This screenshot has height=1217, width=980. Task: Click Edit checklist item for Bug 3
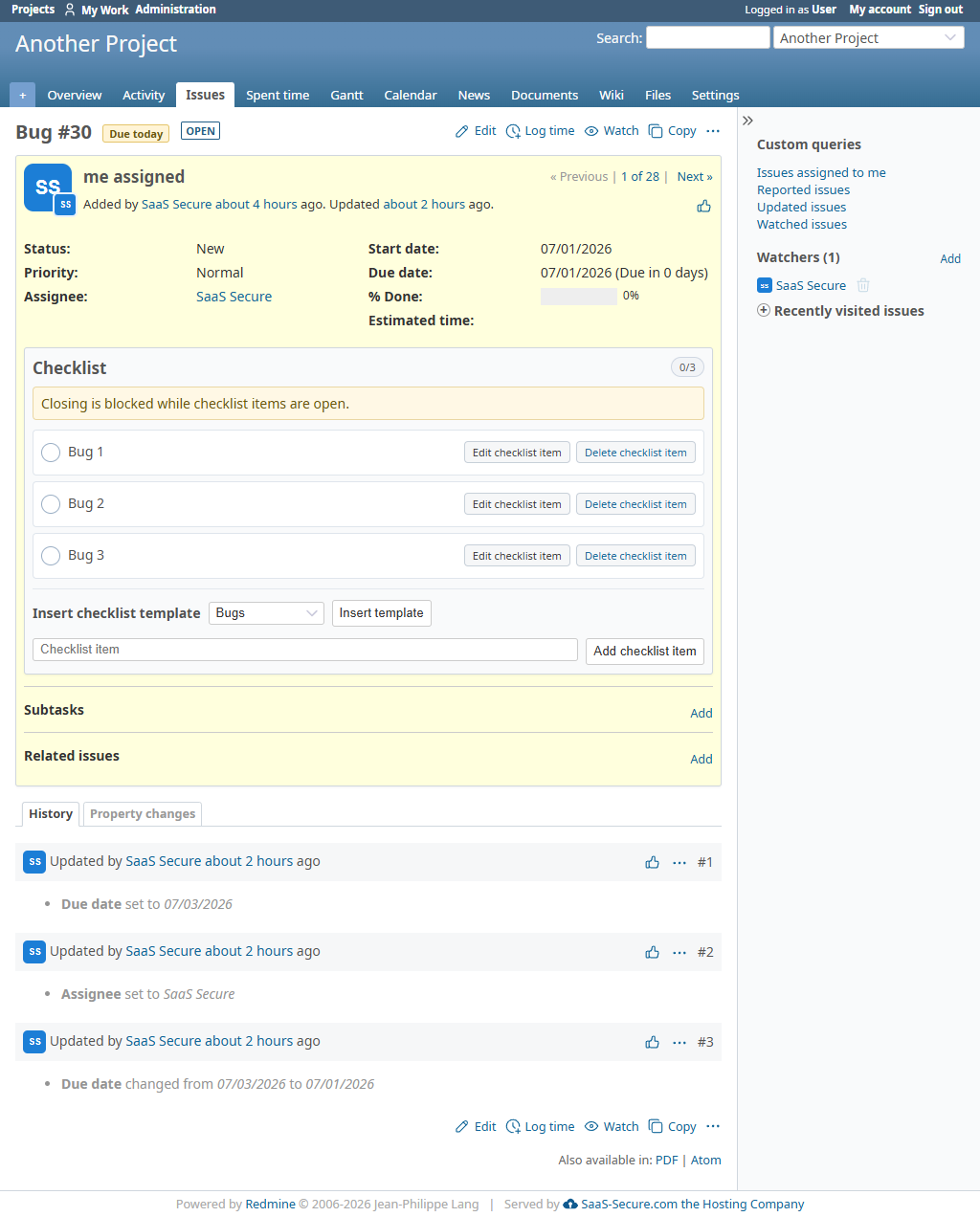[x=517, y=556]
